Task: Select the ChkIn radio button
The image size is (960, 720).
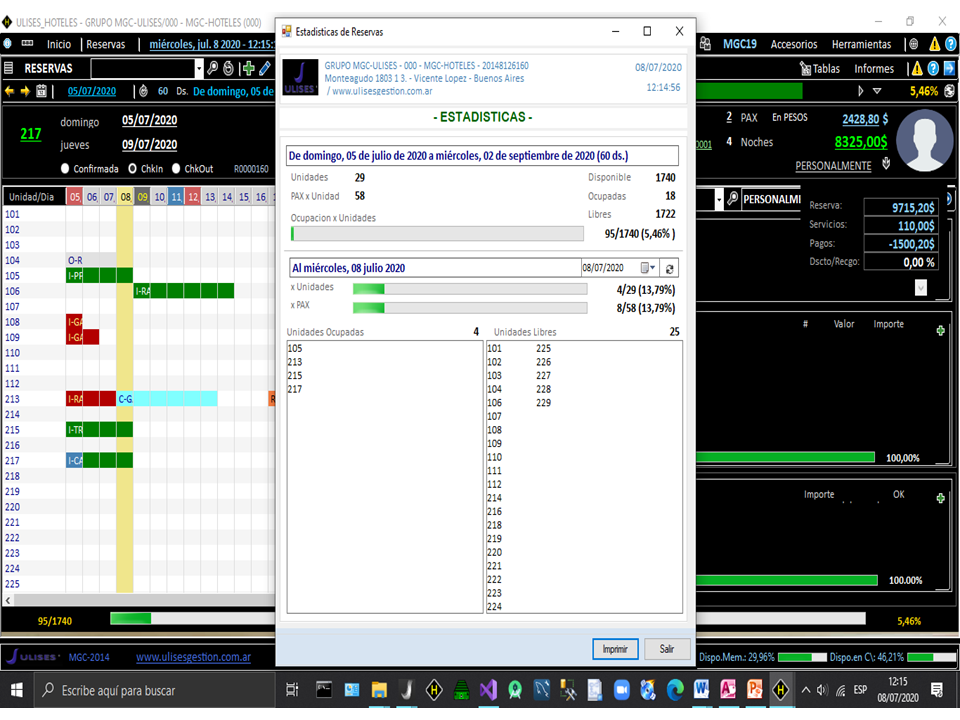Action: point(132,168)
